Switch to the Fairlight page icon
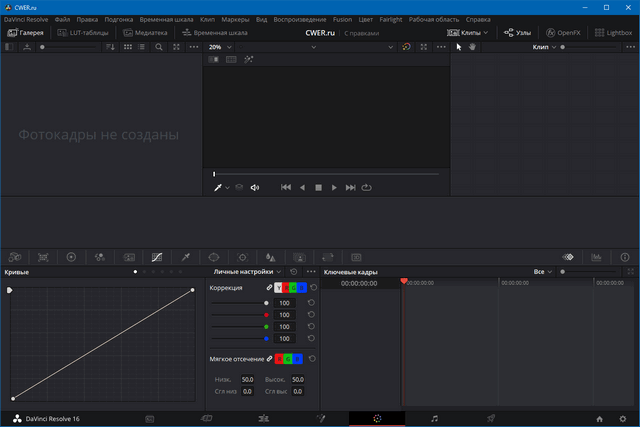 [x=434, y=418]
